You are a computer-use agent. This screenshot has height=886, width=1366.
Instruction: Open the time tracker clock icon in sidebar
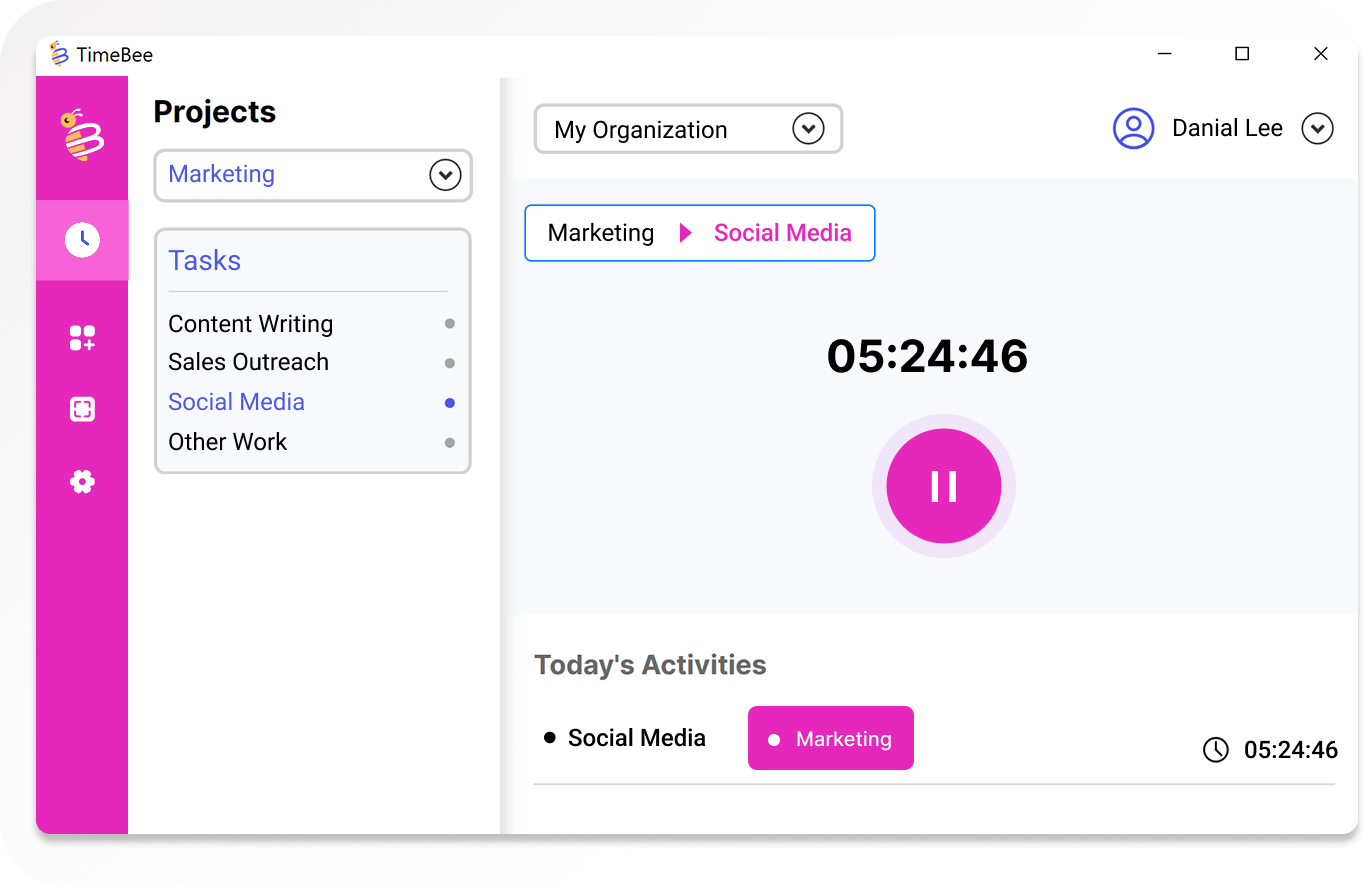tap(82, 240)
